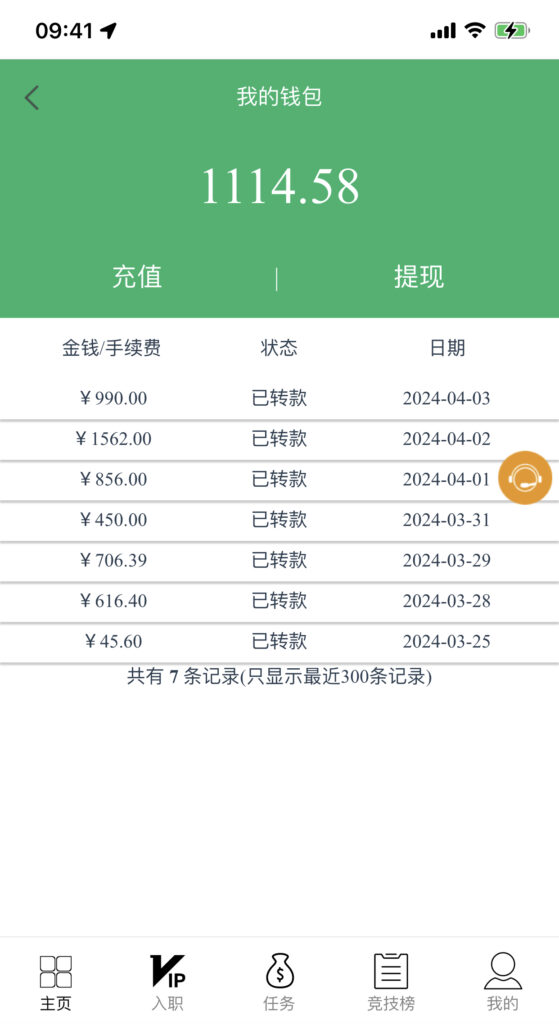Go back with the left arrow
This screenshot has width=559, height=1024.
point(32,98)
